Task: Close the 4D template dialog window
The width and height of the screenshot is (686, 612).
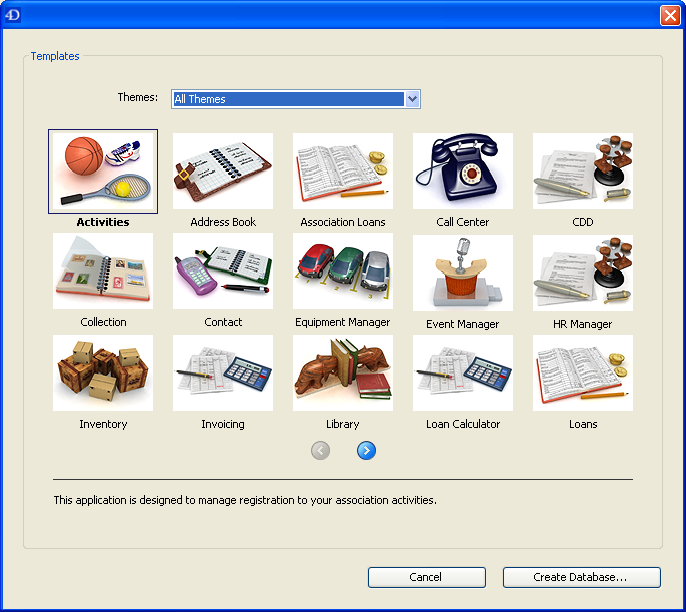Action: 669,15
